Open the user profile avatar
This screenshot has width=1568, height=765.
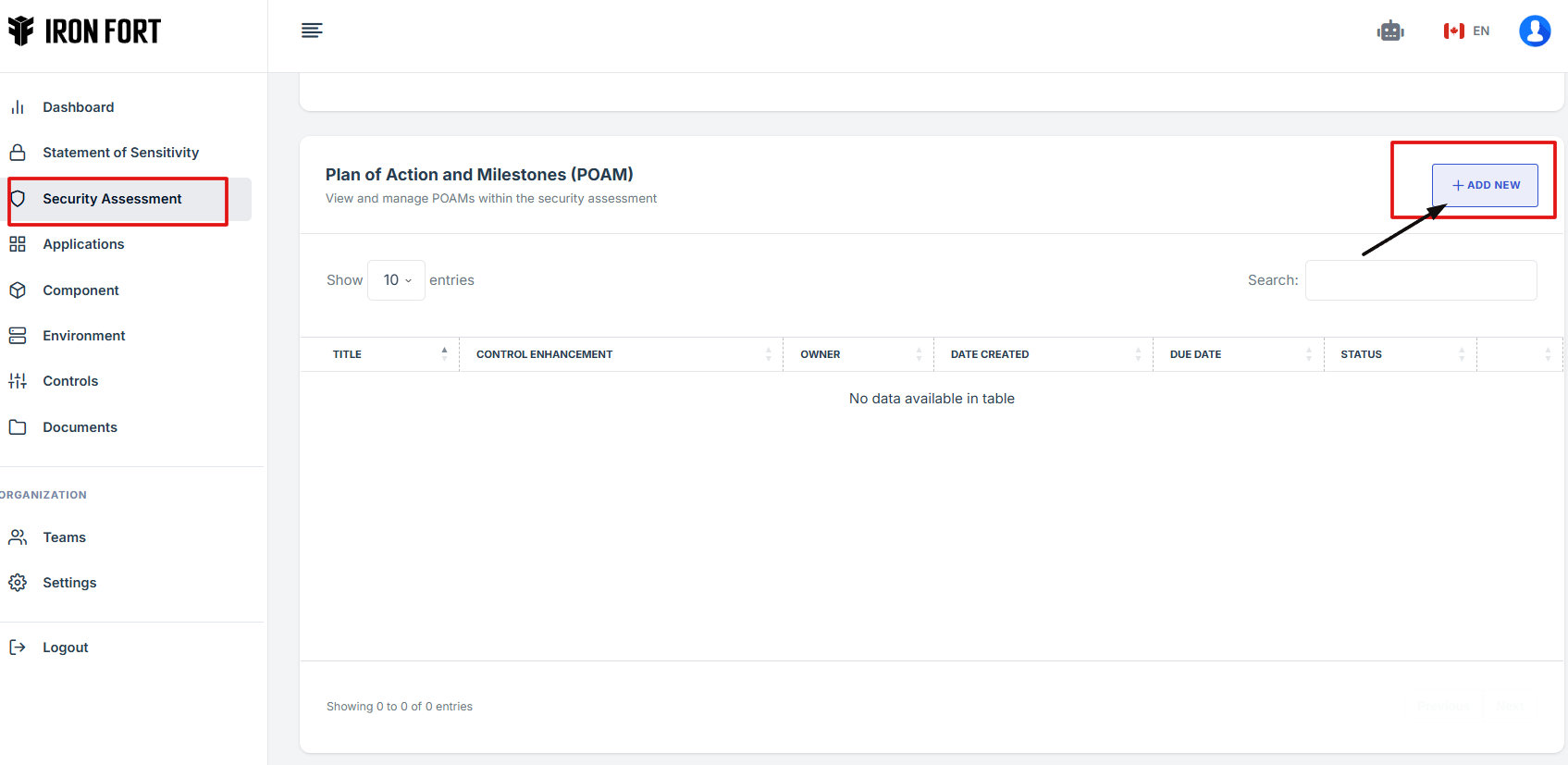point(1534,31)
